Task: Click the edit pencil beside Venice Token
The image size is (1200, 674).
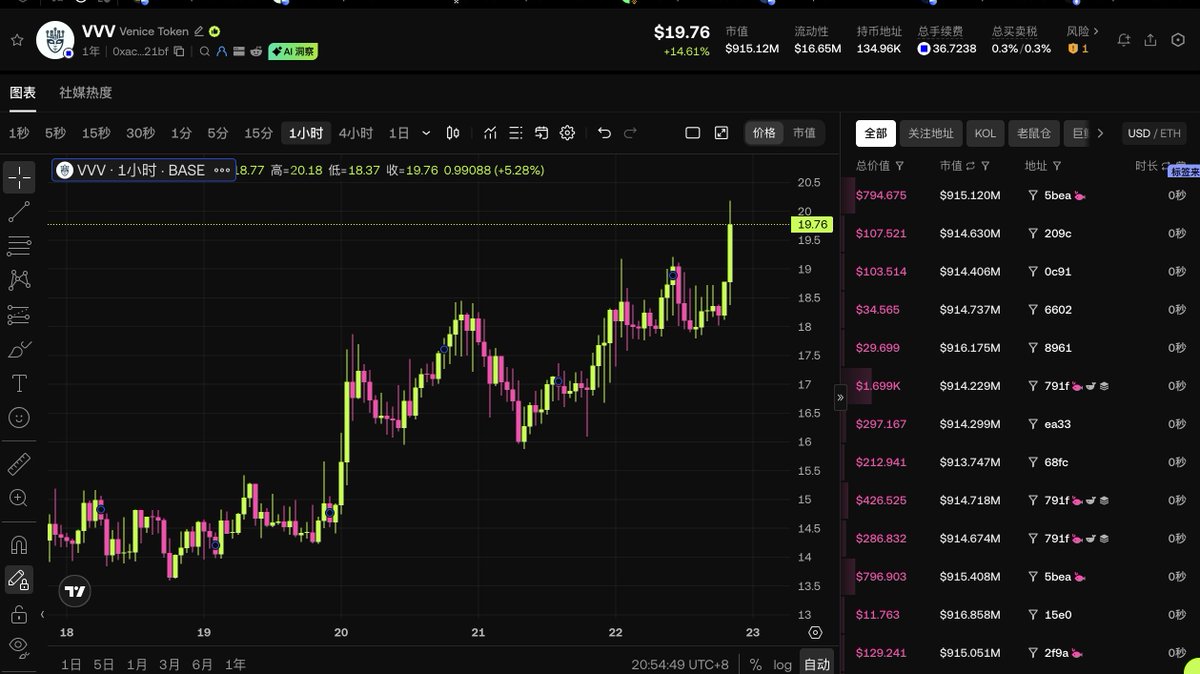Action: [199, 32]
